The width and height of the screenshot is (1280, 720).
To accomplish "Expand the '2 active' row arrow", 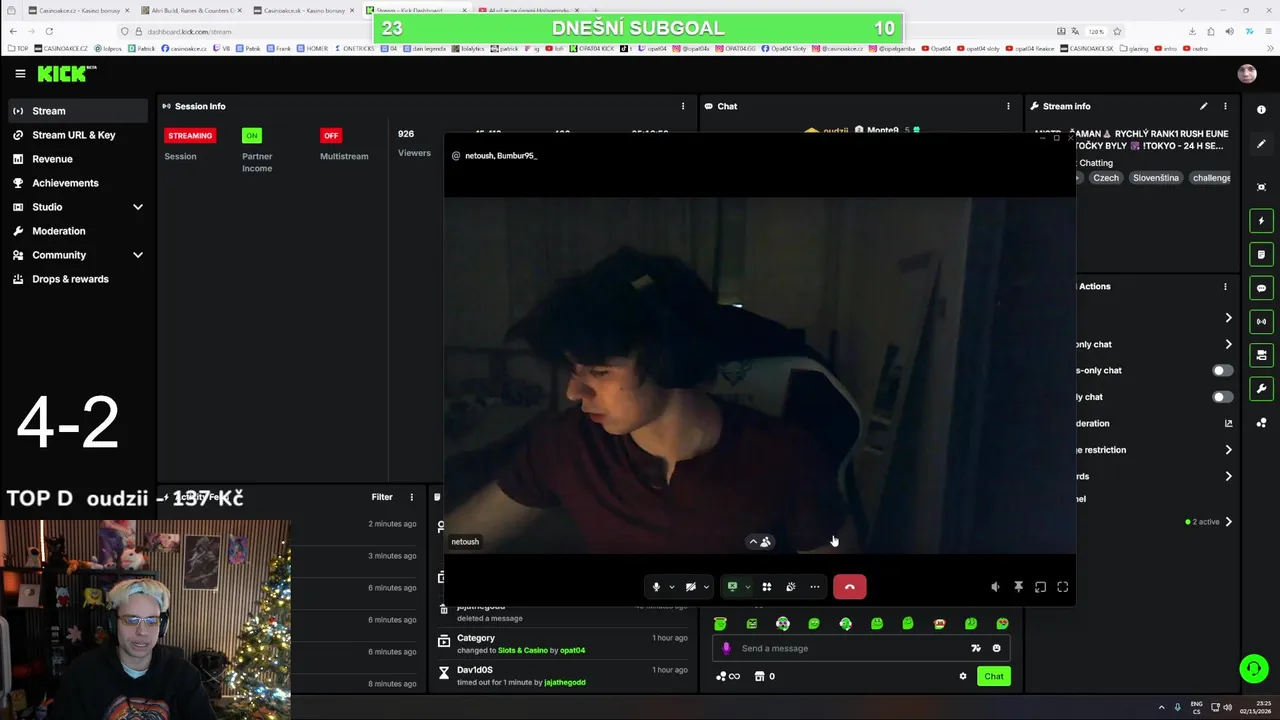I will click(1228, 522).
